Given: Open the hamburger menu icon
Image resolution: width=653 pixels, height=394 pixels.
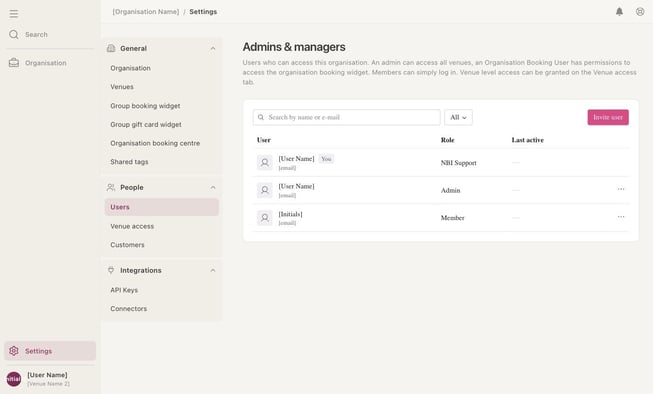Looking at the screenshot, I should 14,14.
